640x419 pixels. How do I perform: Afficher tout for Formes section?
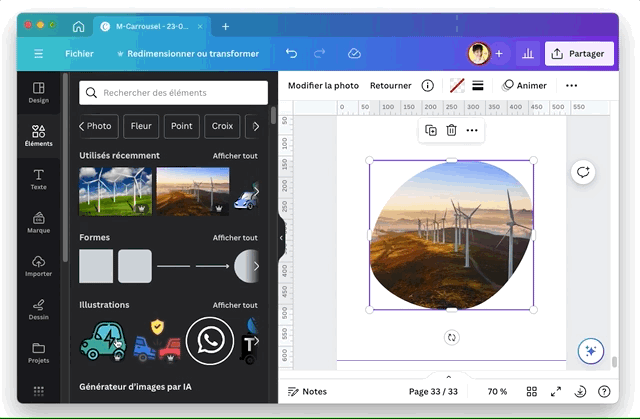[235, 238]
